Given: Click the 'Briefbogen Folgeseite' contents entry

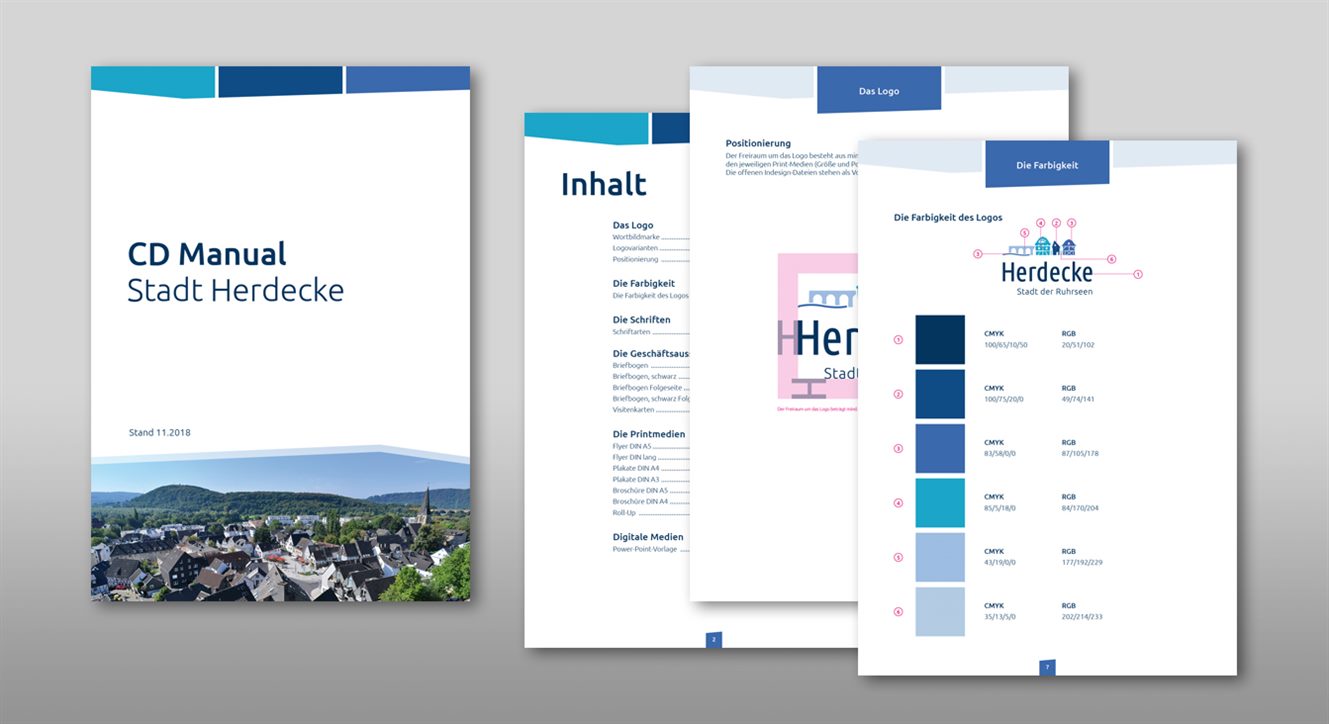Looking at the screenshot, I should (x=648, y=387).
